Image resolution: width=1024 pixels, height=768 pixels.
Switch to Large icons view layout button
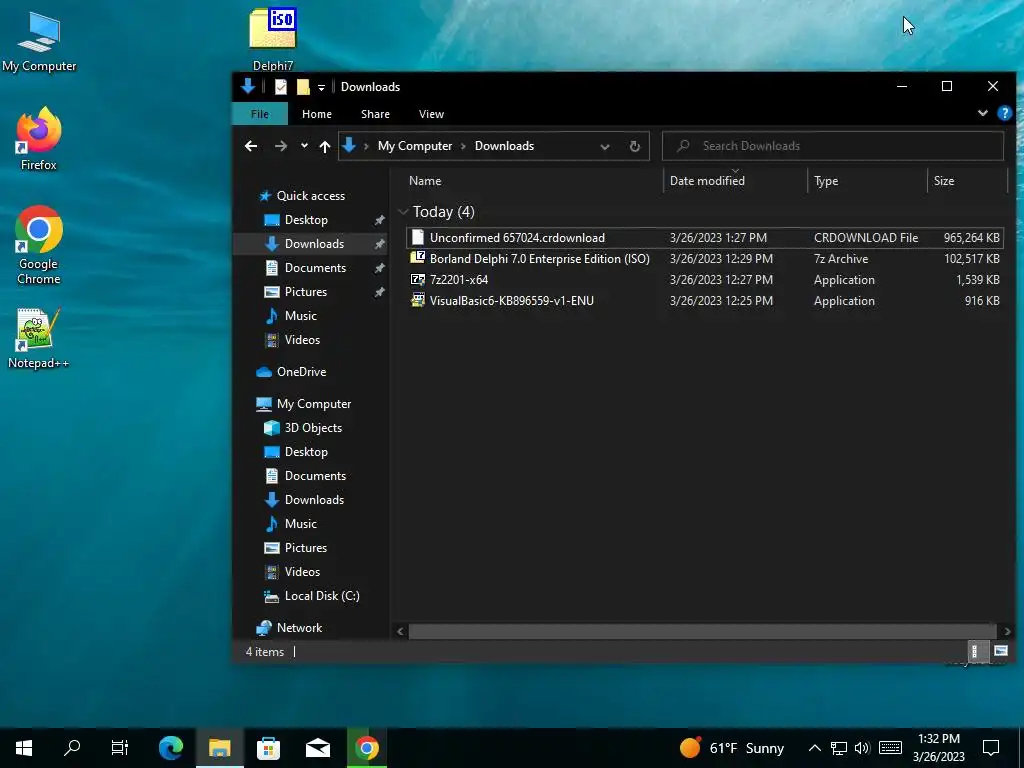coord(1000,651)
